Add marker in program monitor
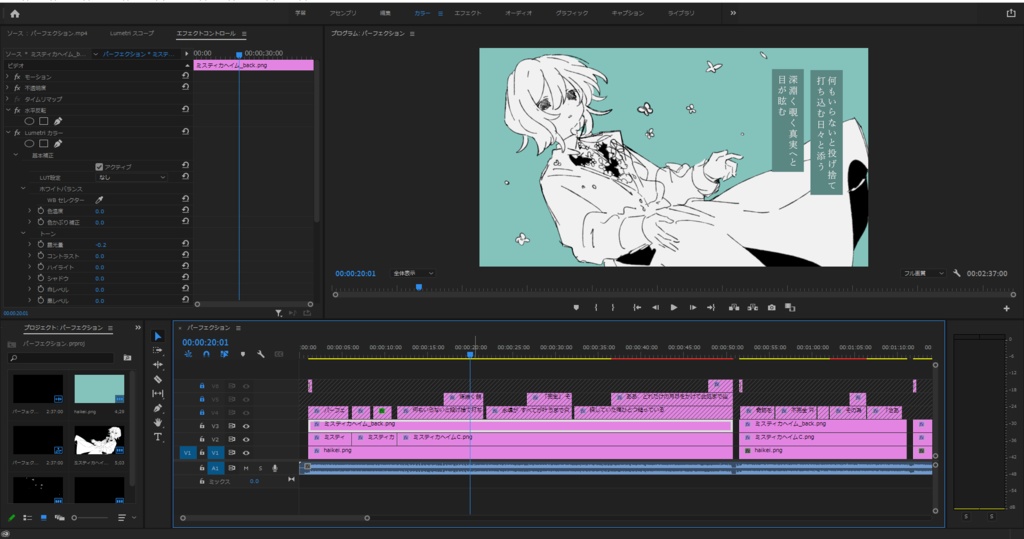Image resolution: width=1024 pixels, height=539 pixels. [x=576, y=307]
